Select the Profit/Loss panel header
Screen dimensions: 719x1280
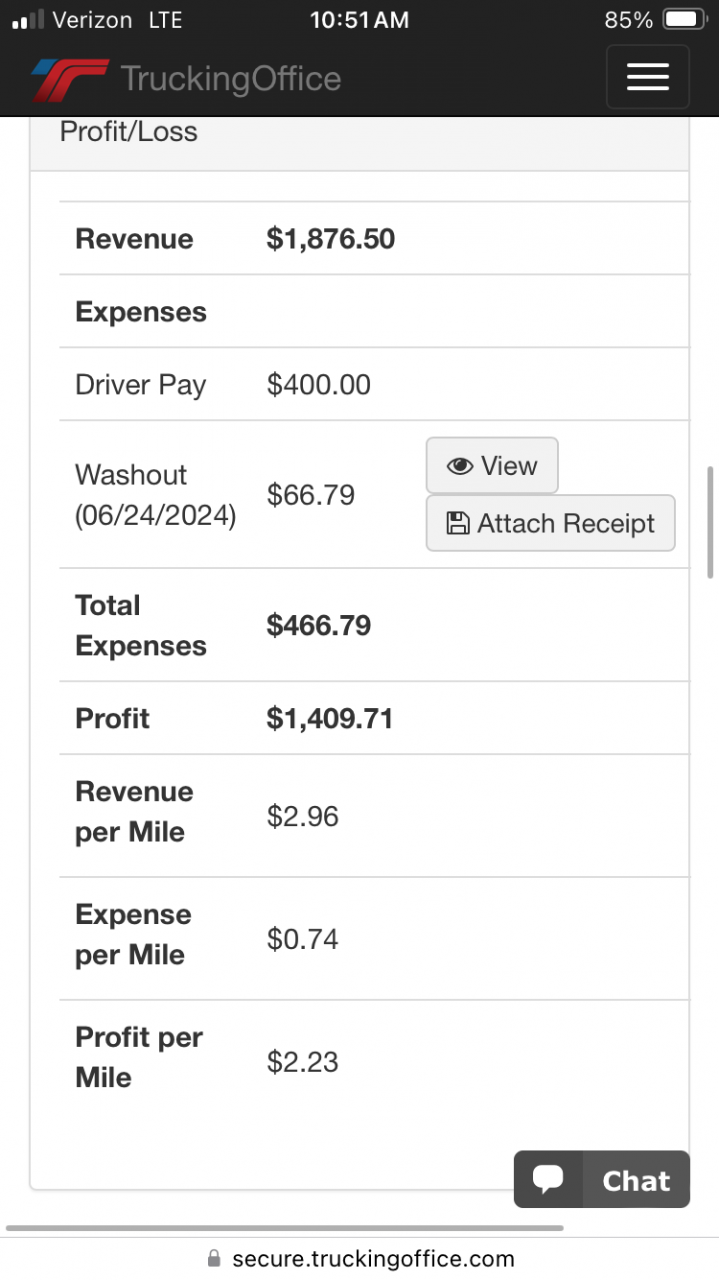128,132
